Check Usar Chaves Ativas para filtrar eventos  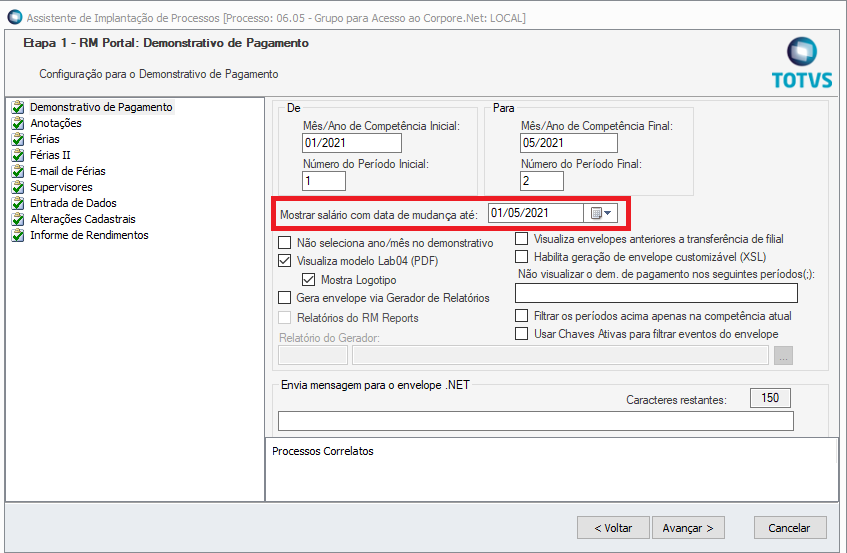521,334
